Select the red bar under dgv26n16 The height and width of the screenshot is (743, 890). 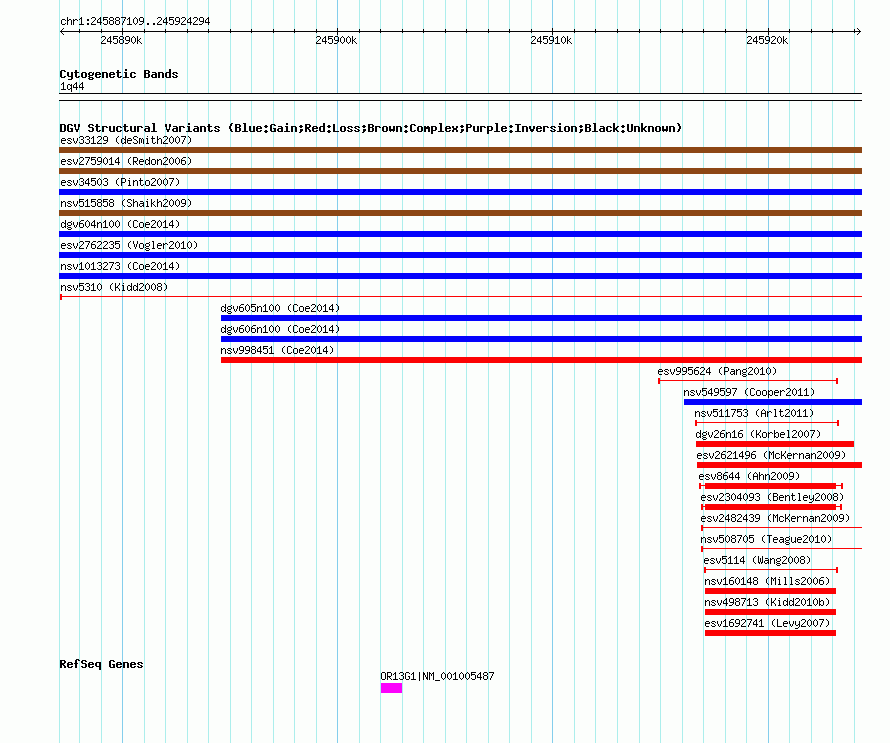[x=775, y=444]
